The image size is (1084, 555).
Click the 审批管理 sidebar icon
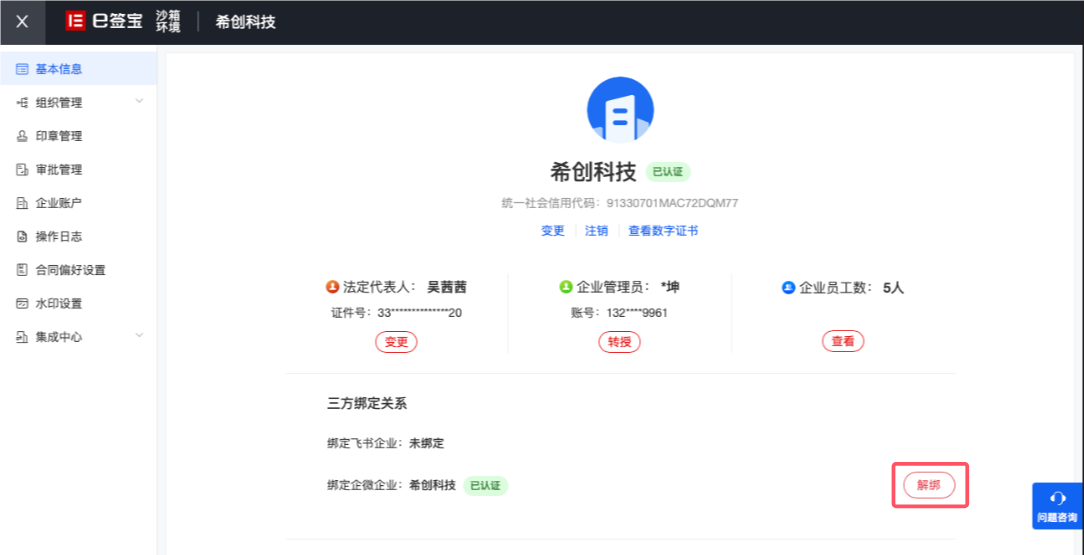click(21, 170)
